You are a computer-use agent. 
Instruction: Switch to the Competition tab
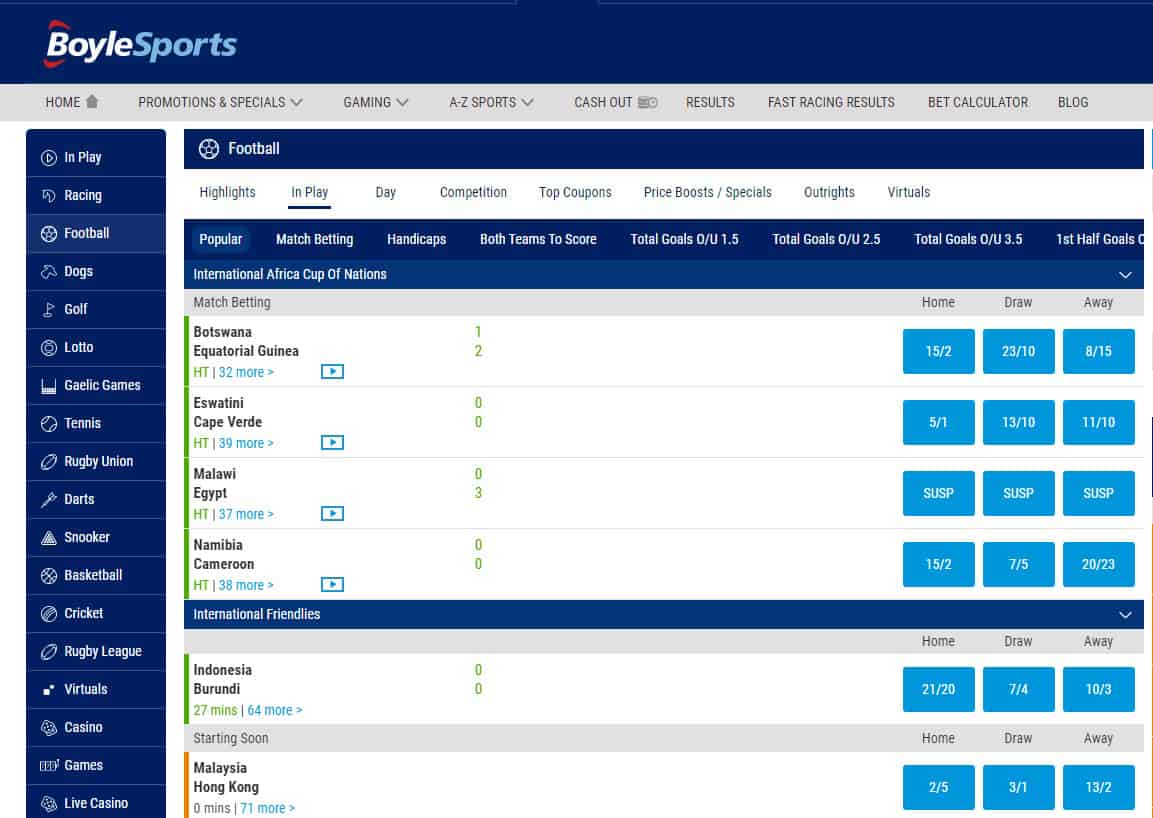coord(473,192)
